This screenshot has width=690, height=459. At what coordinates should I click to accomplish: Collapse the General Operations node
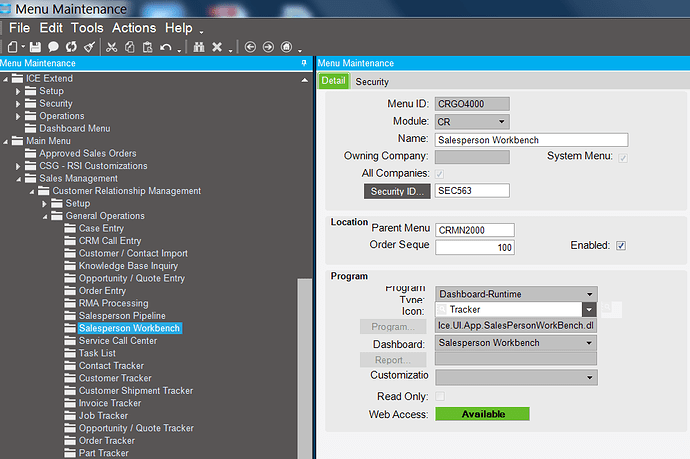pos(45,217)
